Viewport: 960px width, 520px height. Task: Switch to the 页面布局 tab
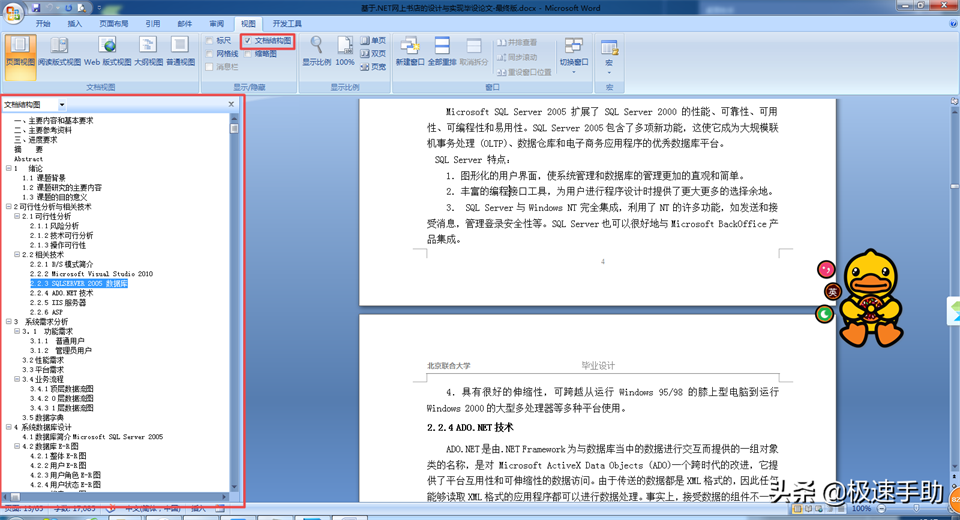pyautogui.click(x=113, y=22)
